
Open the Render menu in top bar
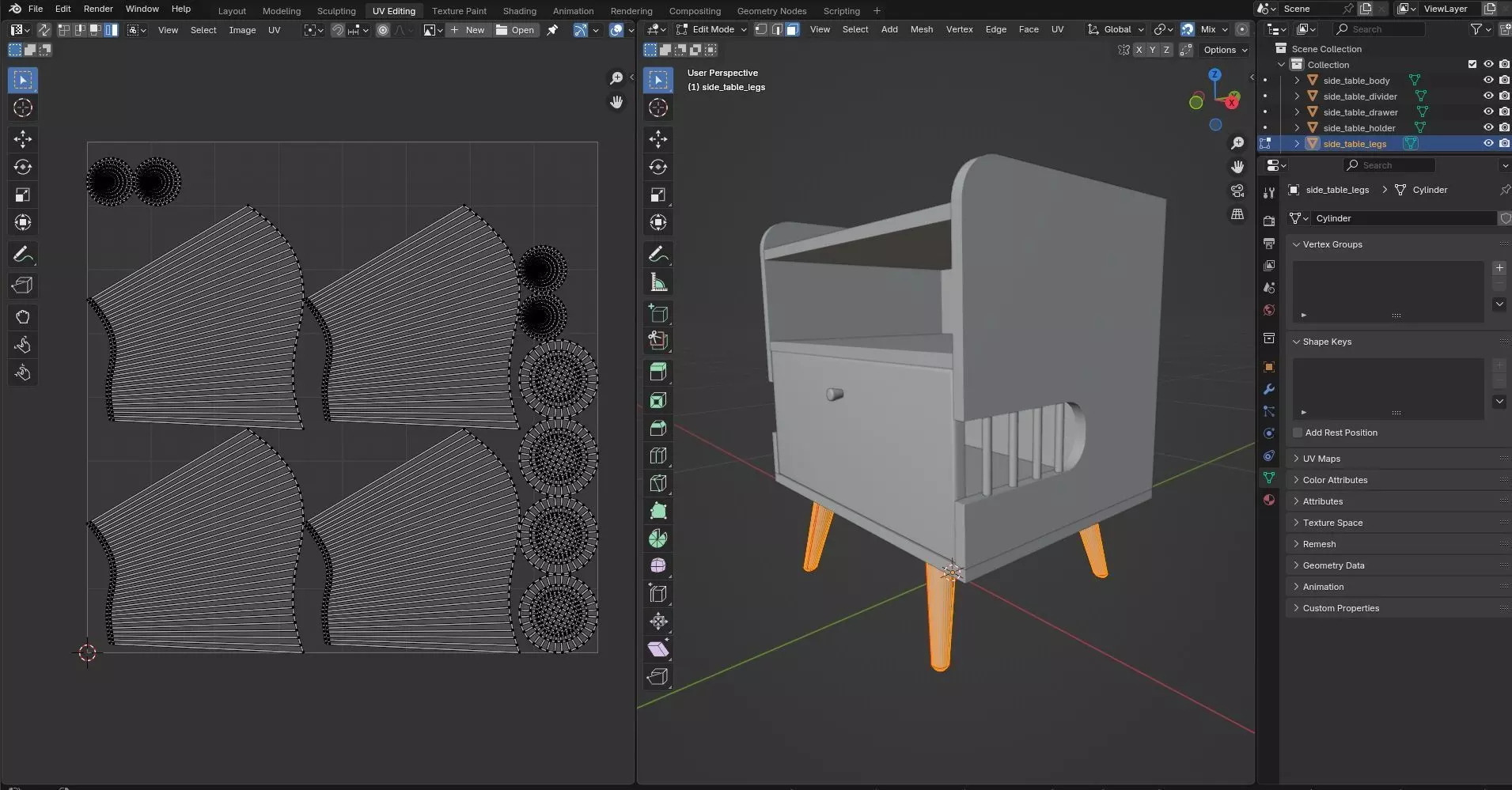pyautogui.click(x=98, y=9)
